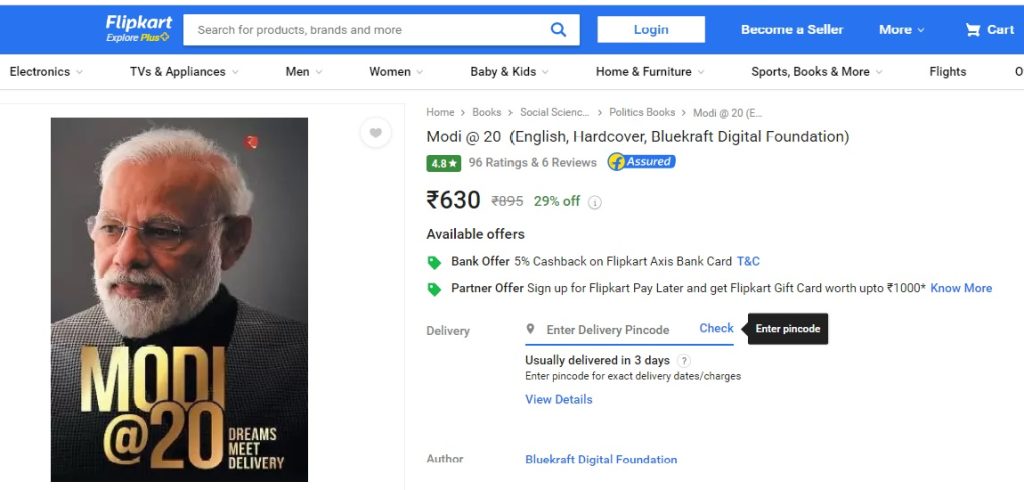Click the Login button
The image size is (1024, 490).
(651, 30)
